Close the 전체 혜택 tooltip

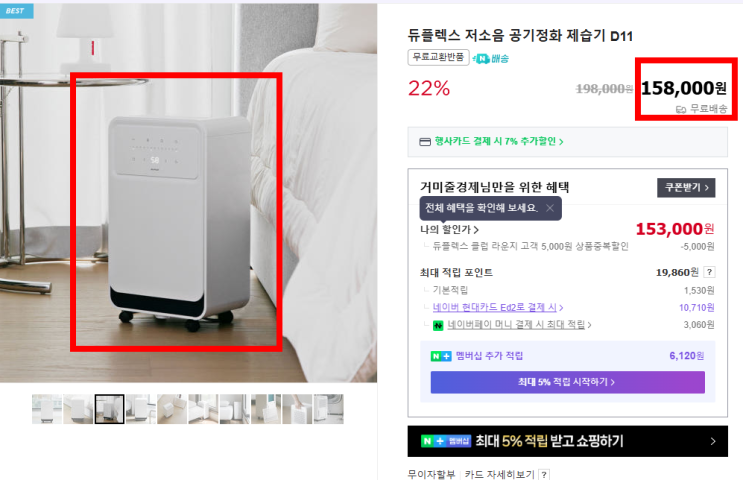550,208
